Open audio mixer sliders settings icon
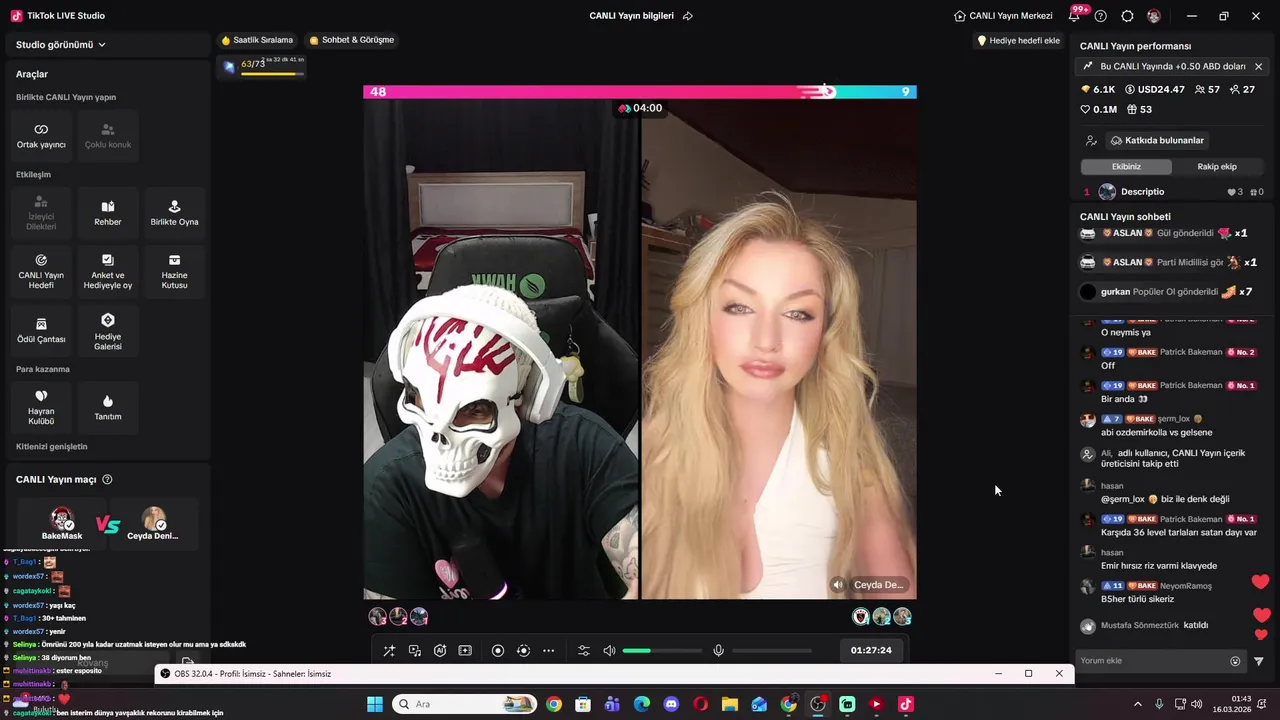The width and height of the screenshot is (1280, 720). [x=584, y=651]
